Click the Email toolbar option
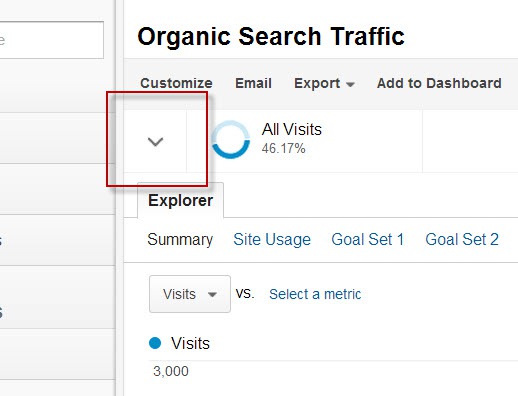Screen dimensions: 518x396 click(x=253, y=83)
